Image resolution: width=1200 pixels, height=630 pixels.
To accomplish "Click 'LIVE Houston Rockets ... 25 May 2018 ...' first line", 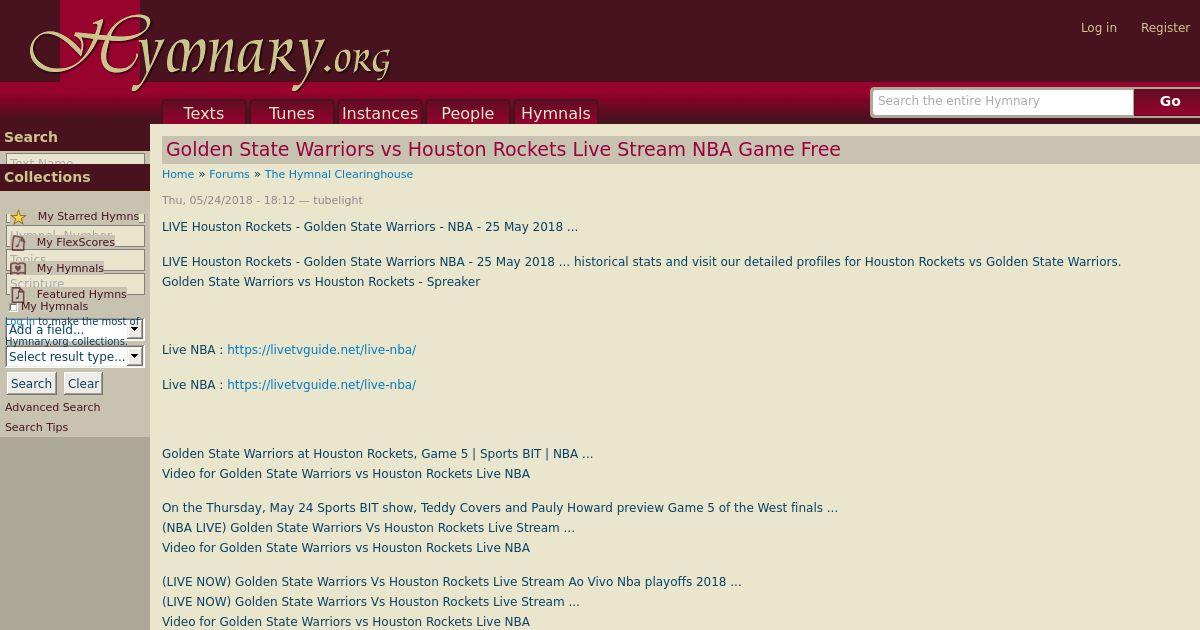I will [x=370, y=227].
